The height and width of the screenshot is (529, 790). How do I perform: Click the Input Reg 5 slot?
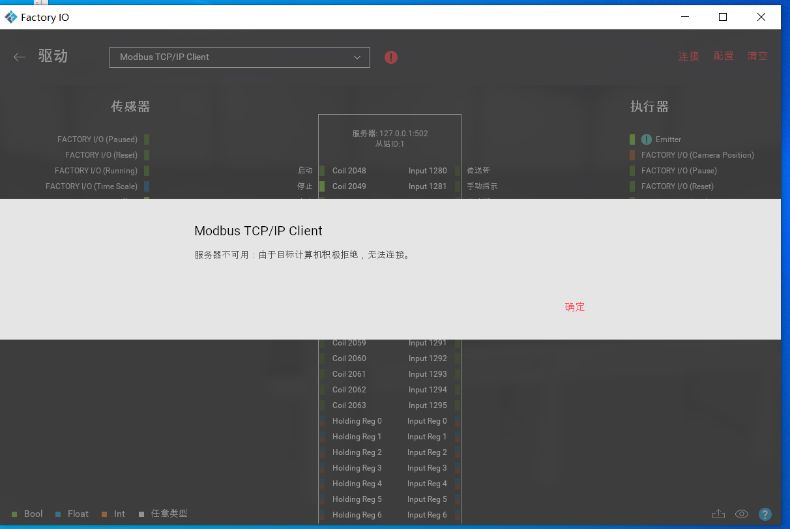coord(427,499)
